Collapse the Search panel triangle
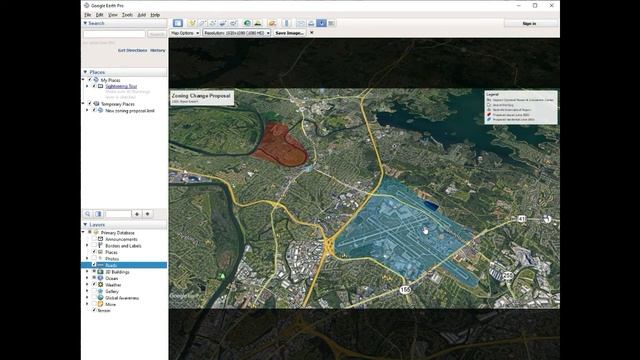Image resolution: width=640 pixels, height=360 pixels. pos(85,23)
